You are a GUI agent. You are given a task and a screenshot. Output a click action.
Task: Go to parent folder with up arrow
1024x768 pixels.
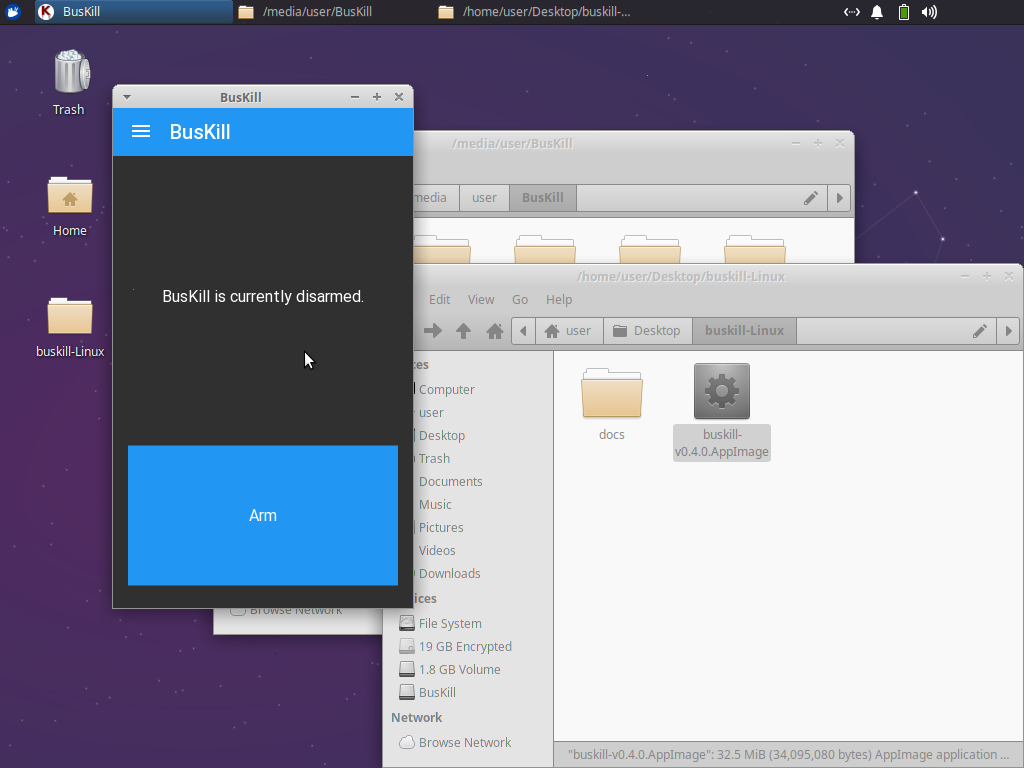[x=464, y=330]
